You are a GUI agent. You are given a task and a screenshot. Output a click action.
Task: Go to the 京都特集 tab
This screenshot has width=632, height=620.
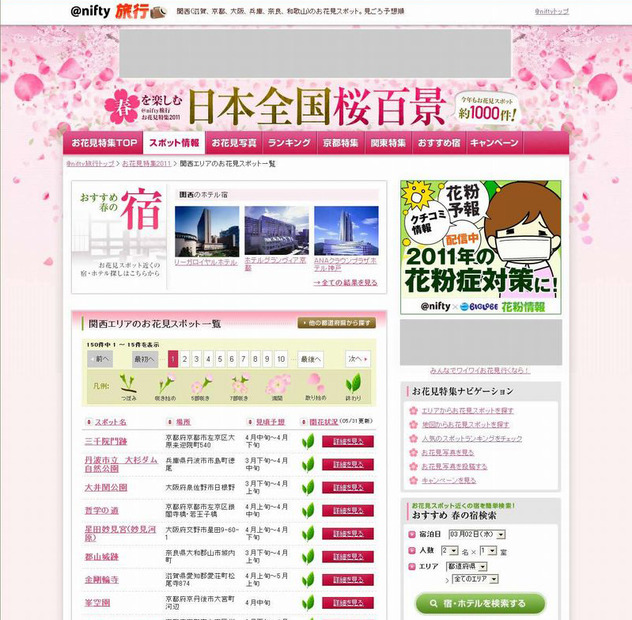340,143
